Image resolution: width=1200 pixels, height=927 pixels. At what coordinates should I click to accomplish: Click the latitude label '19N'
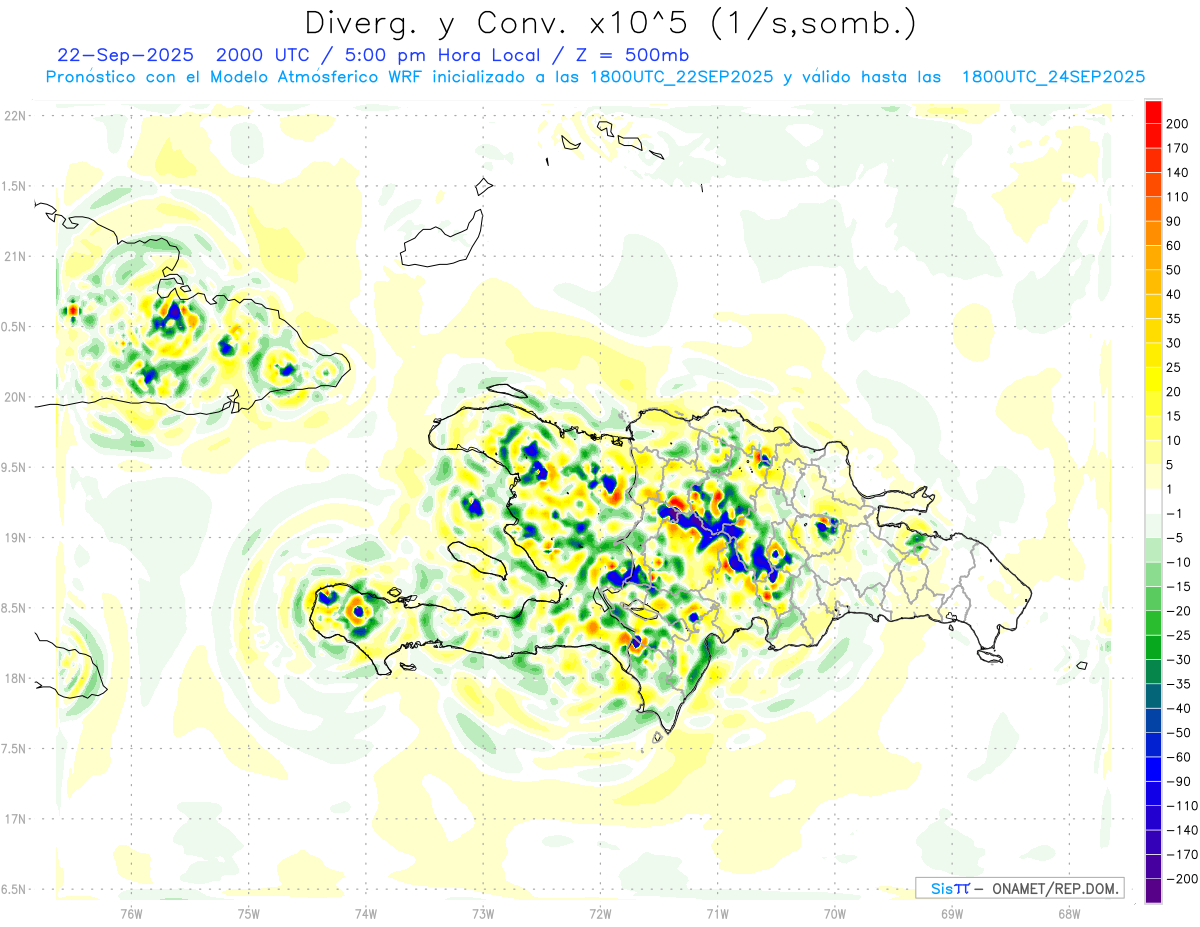pos(14,538)
